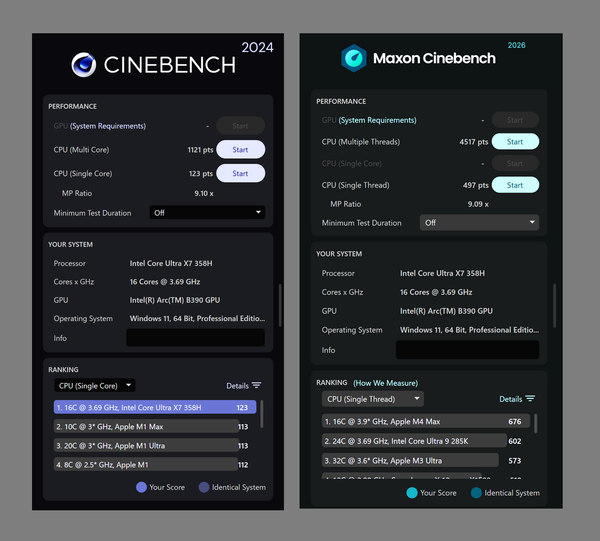Click the Details link in Cinebench 2026 ranking
600x541 pixels.
(510, 399)
